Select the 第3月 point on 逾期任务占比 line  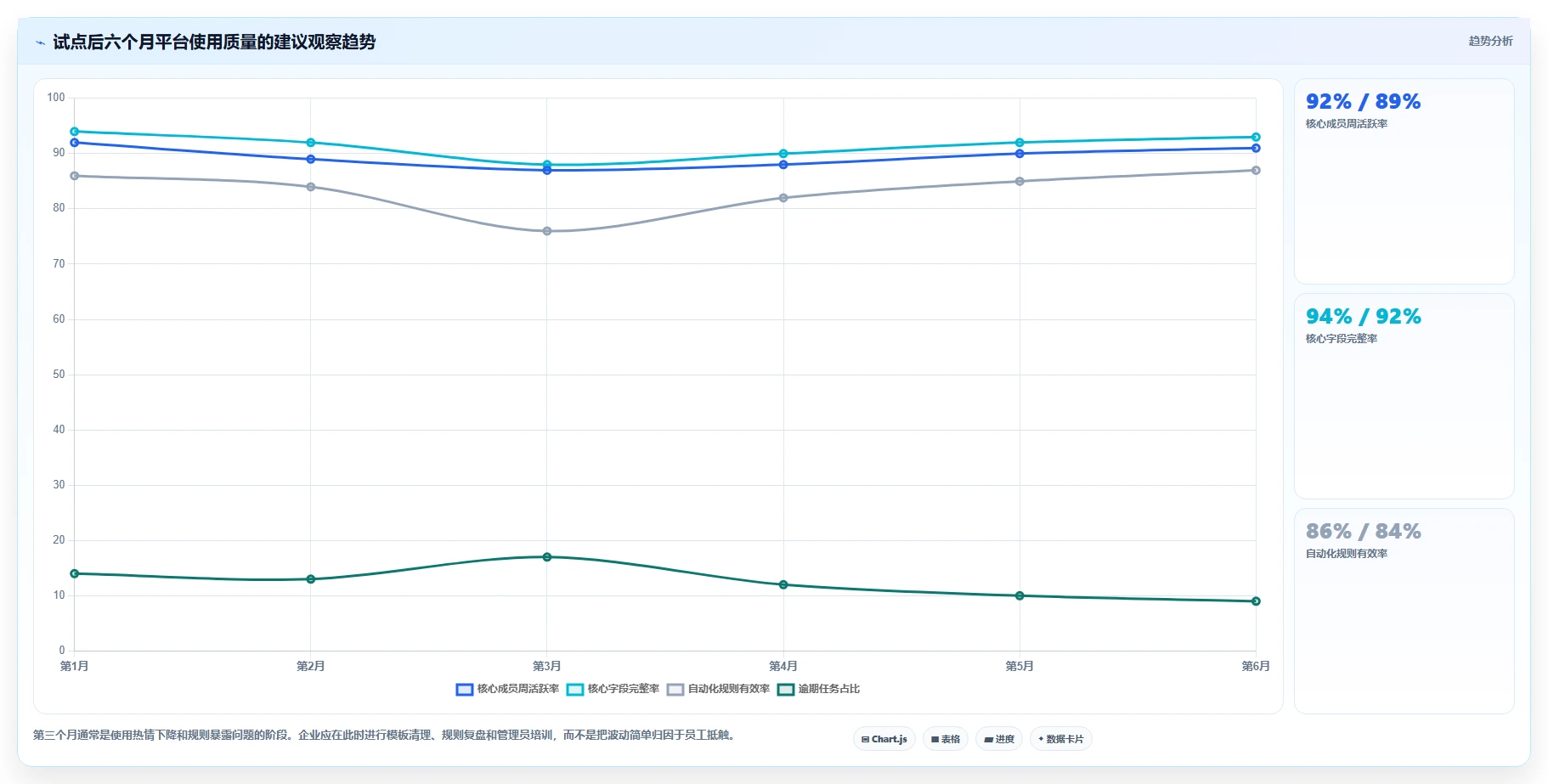(547, 557)
